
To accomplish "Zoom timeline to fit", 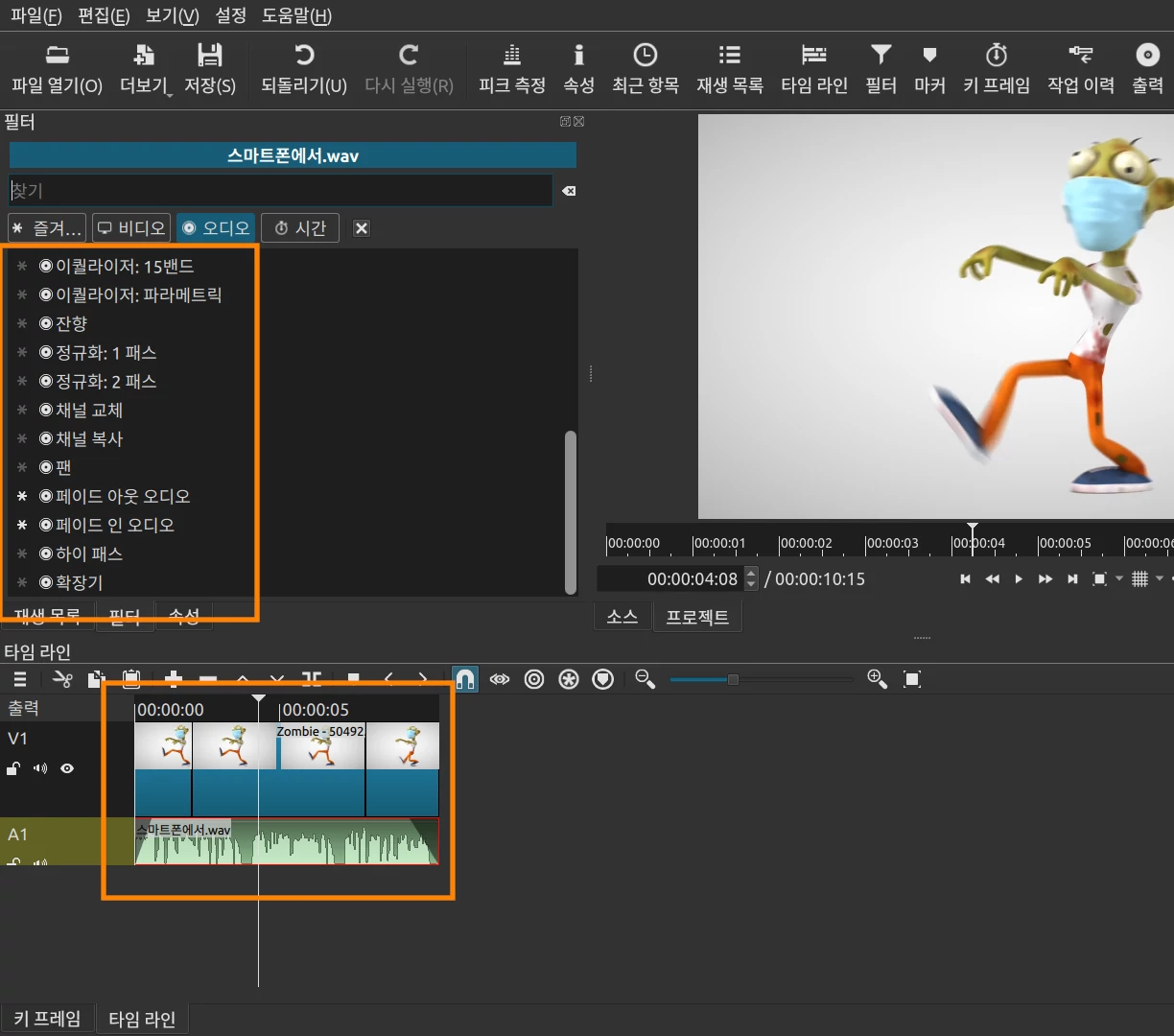I will 912,679.
